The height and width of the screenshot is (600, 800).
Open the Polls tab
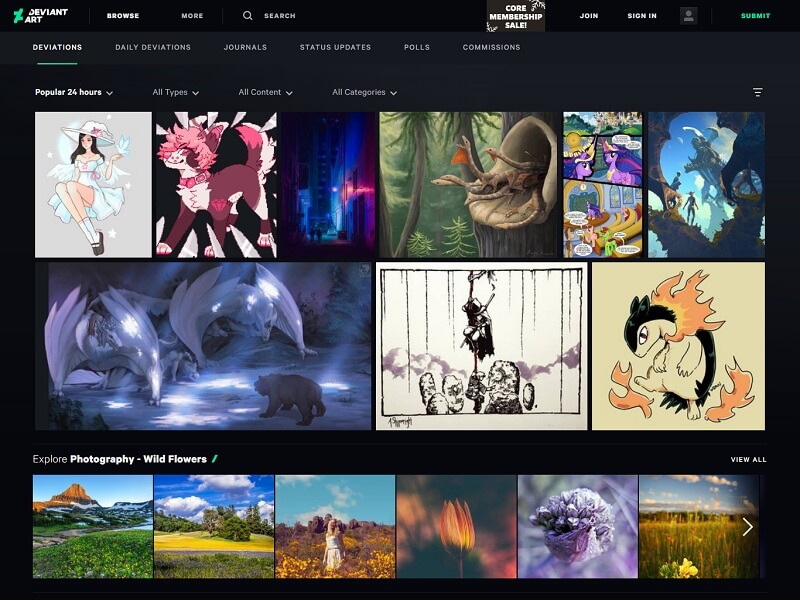pos(417,47)
